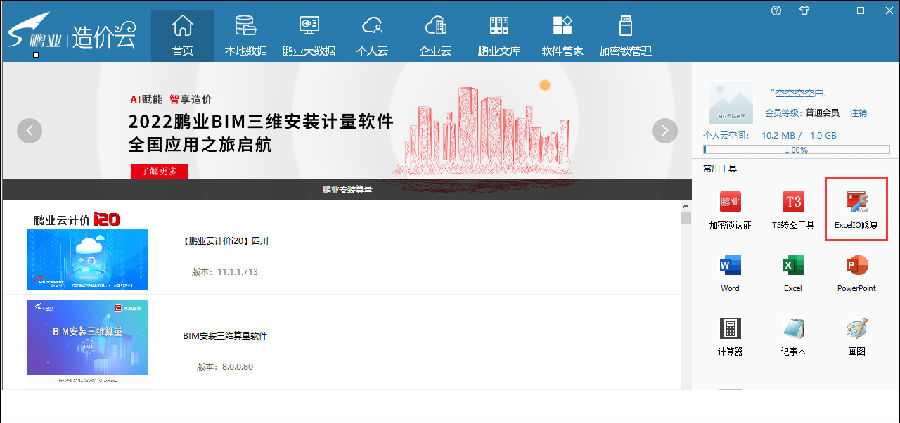
Task: Show previous banner with left arrow
Action: pyautogui.click(x=30, y=130)
